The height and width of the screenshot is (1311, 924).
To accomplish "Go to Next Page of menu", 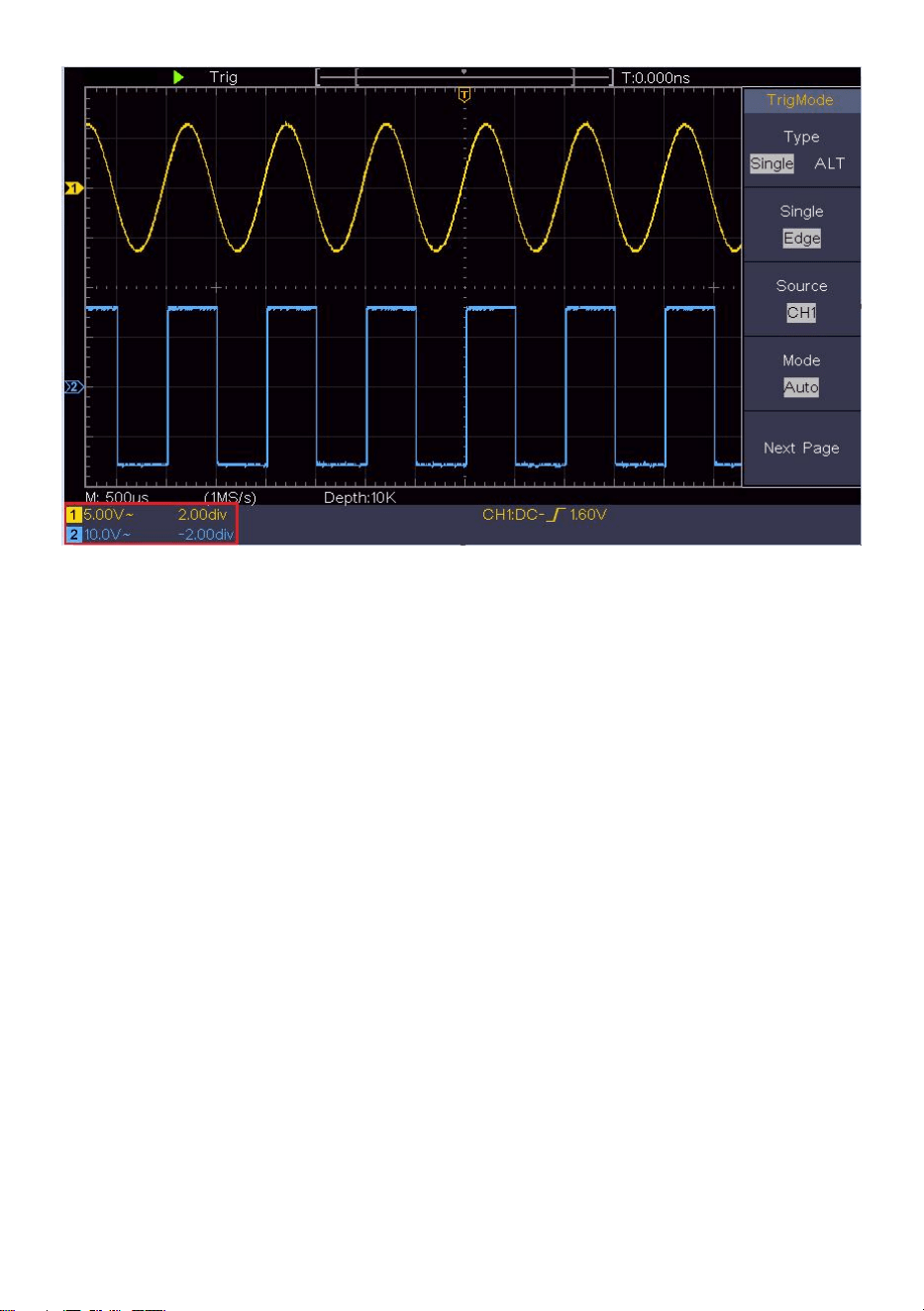I will tap(801, 449).
